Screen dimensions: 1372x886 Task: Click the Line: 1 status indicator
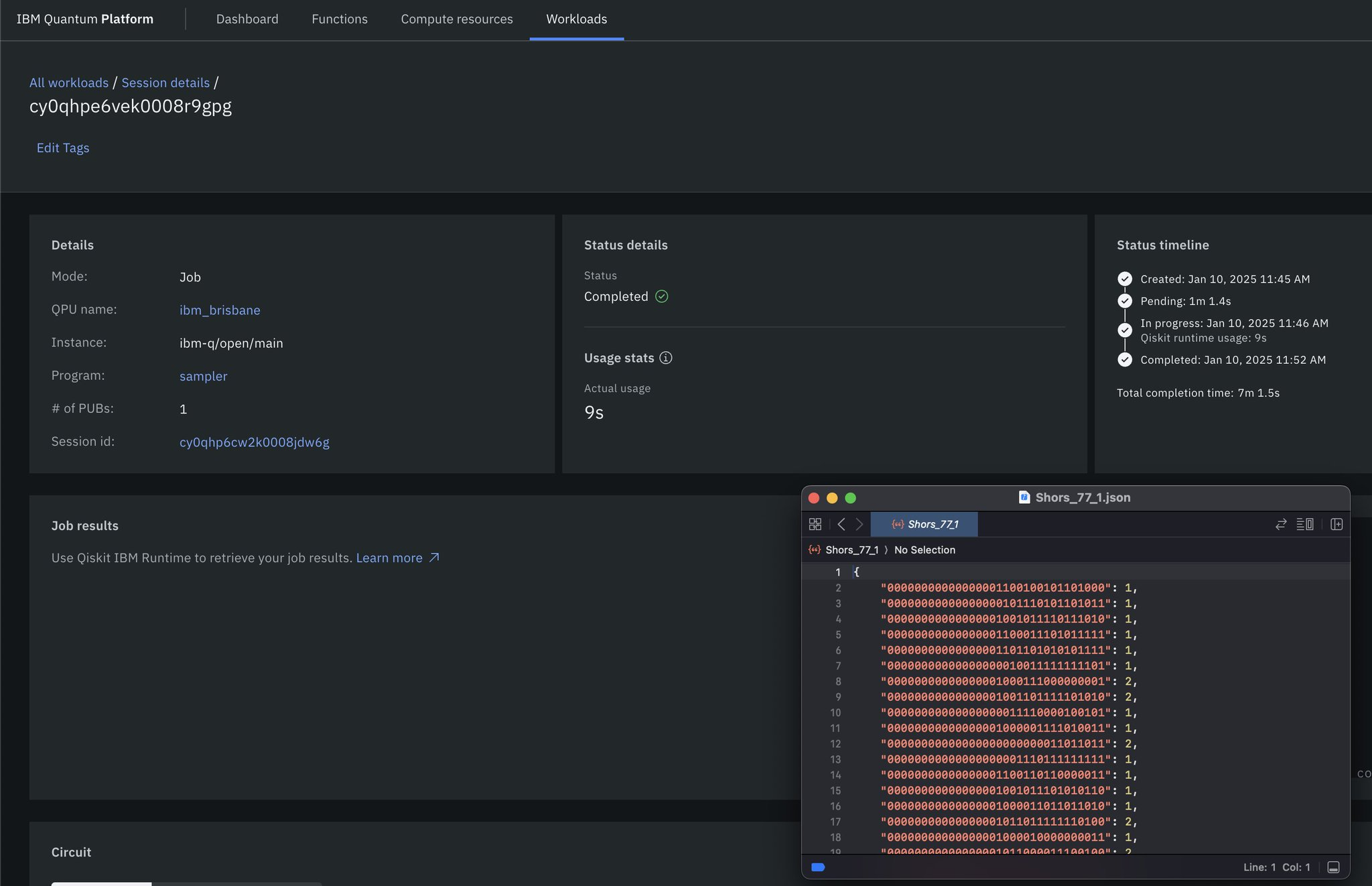[x=1259, y=867]
